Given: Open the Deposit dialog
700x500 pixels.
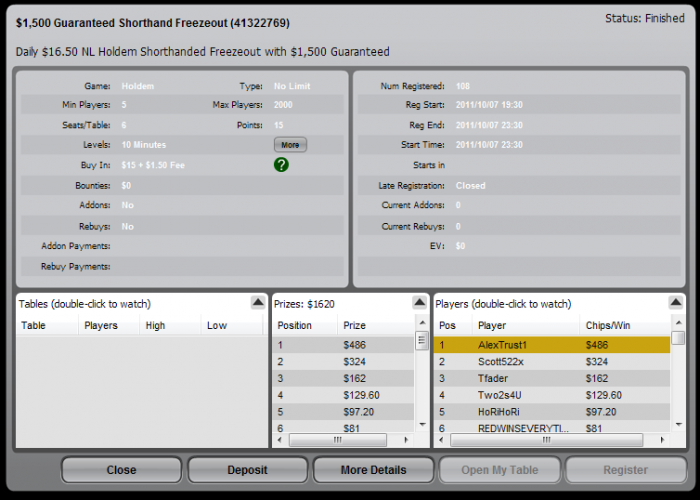Looking at the screenshot, I should [x=247, y=470].
